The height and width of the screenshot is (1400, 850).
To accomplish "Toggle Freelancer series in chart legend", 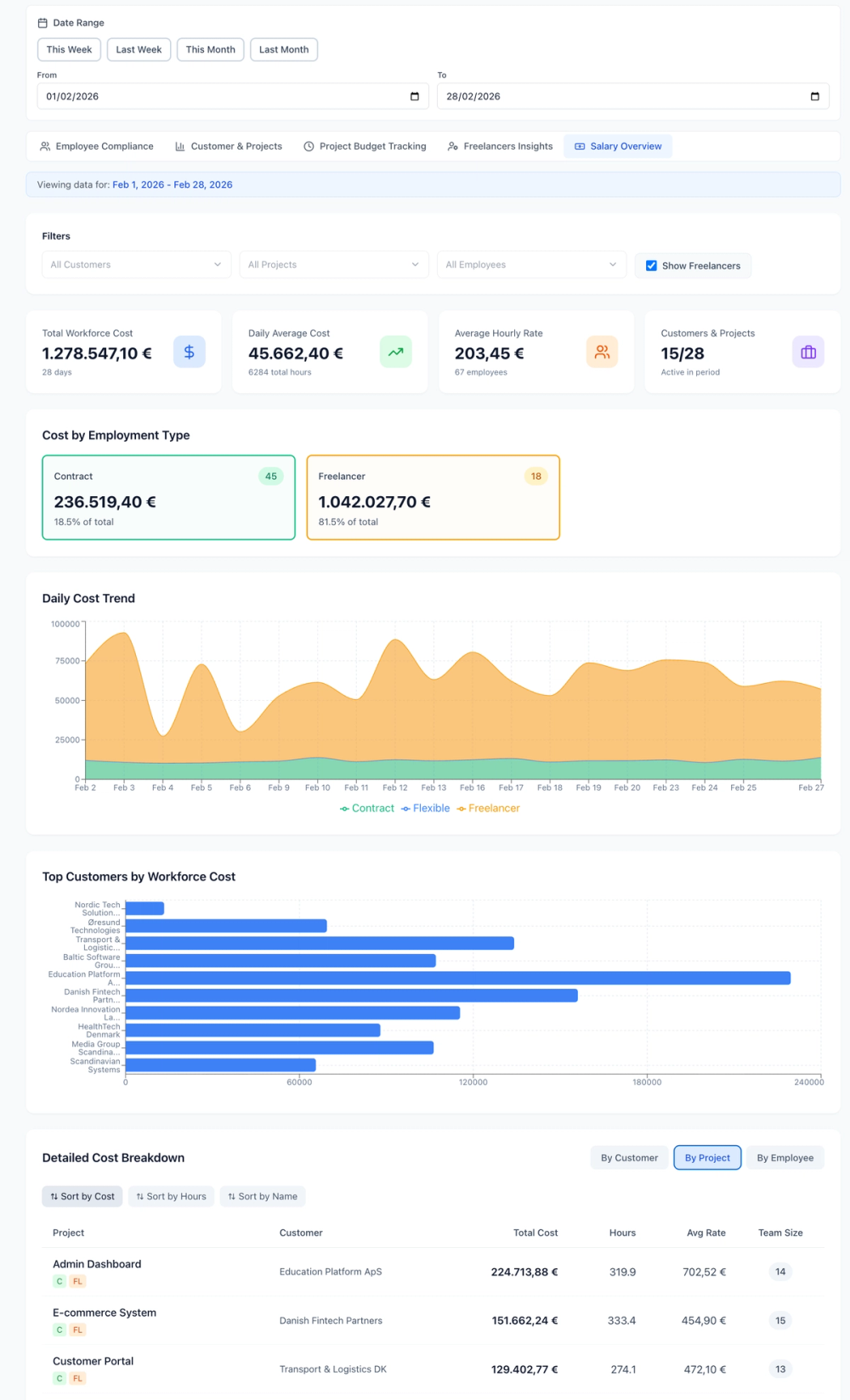I will point(488,808).
